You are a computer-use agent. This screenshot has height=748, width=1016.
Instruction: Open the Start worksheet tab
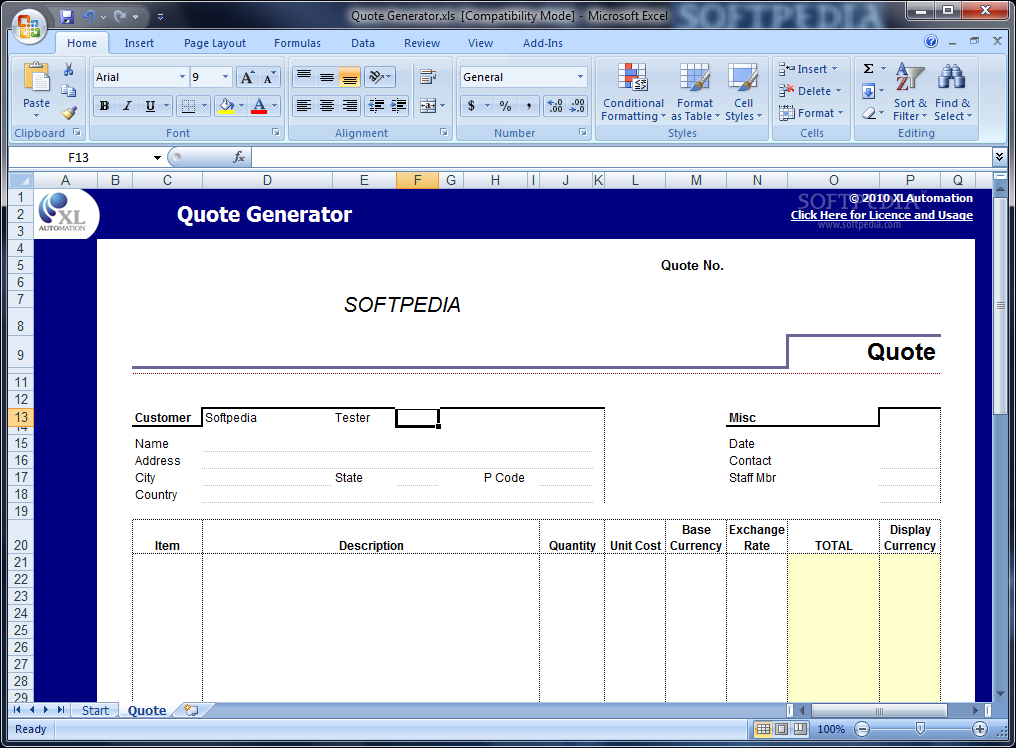pos(95,710)
